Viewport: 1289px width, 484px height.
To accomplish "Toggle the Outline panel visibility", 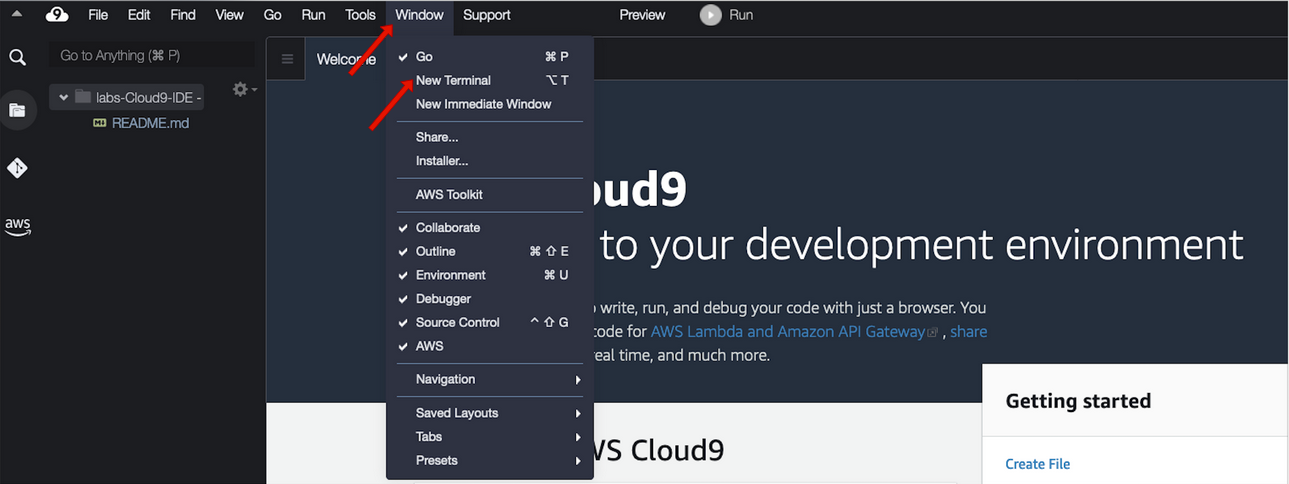I will point(435,251).
